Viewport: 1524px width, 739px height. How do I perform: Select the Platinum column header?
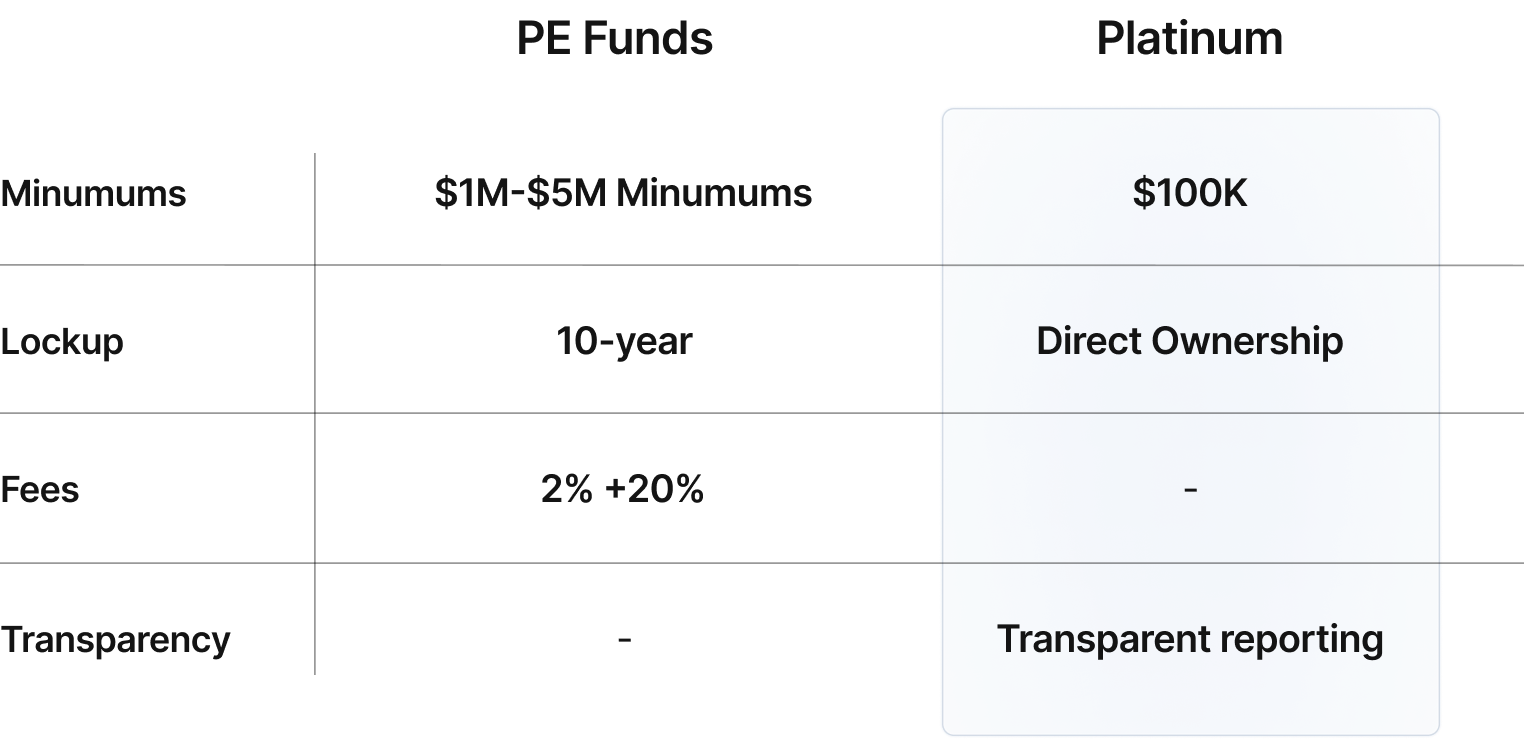pos(1189,40)
